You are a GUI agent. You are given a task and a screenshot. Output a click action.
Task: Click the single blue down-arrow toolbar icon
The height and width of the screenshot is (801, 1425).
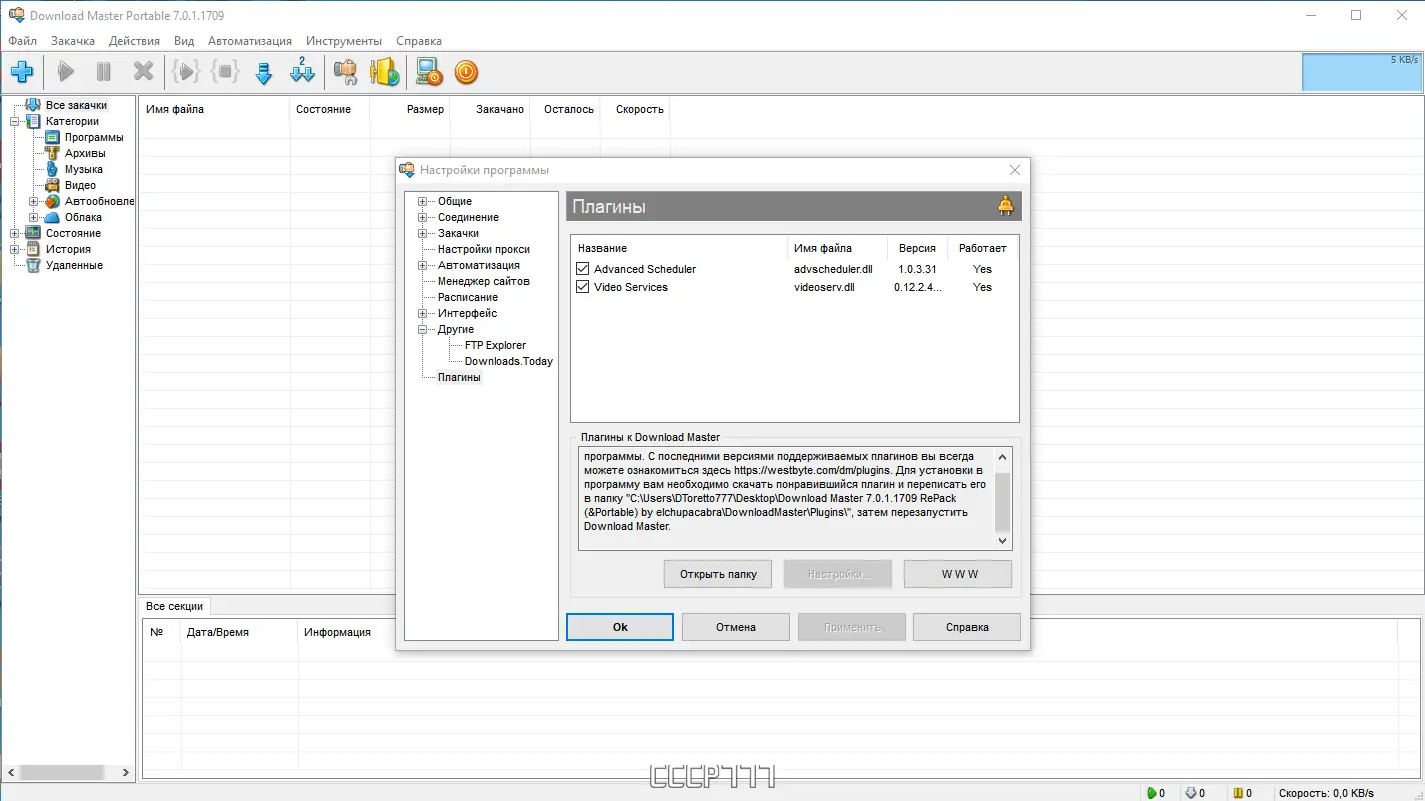pos(264,72)
